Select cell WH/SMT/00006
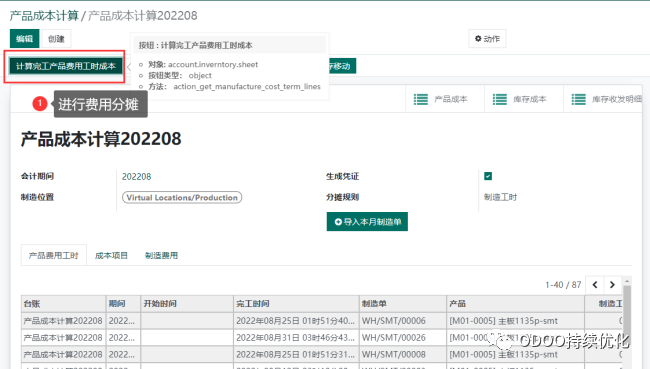Image resolution: width=650 pixels, height=369 pixels. coord(403,321)
